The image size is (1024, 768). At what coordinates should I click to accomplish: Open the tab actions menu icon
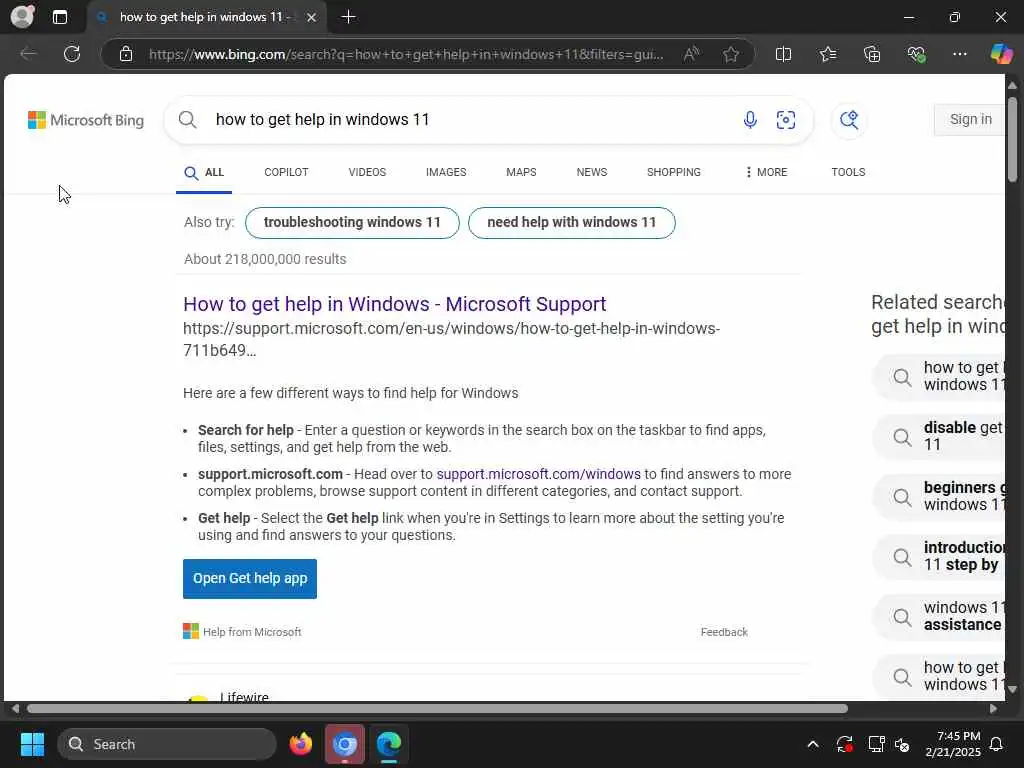pyautogui.click(x=59, y=17)
